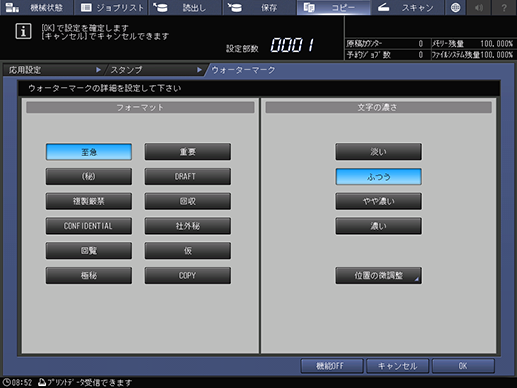Click the フォーマット section header
The width and height of the screenshot is (517, 388).
tap(140, 107)
